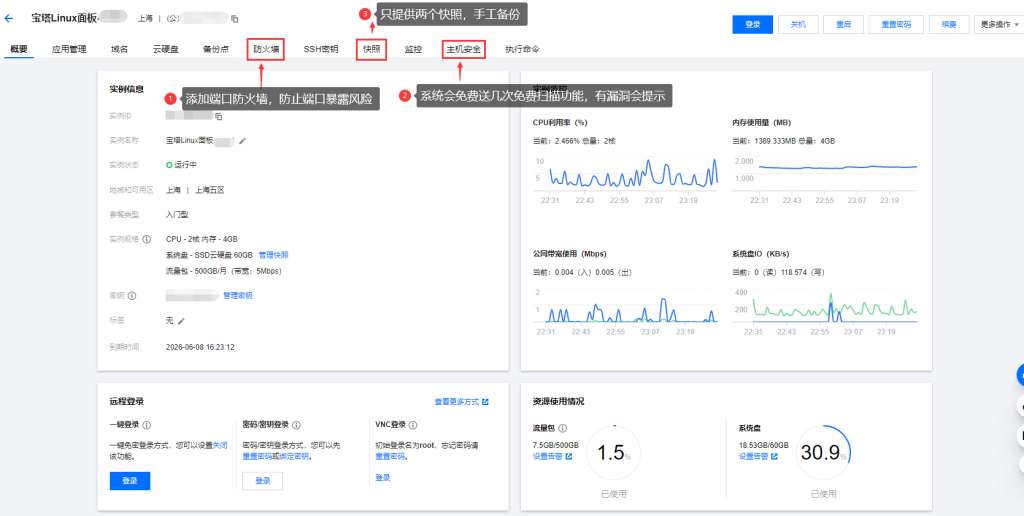Switch to the 快照 tab
This screenshot has width=1024, height=516.
tap(372, 49)
